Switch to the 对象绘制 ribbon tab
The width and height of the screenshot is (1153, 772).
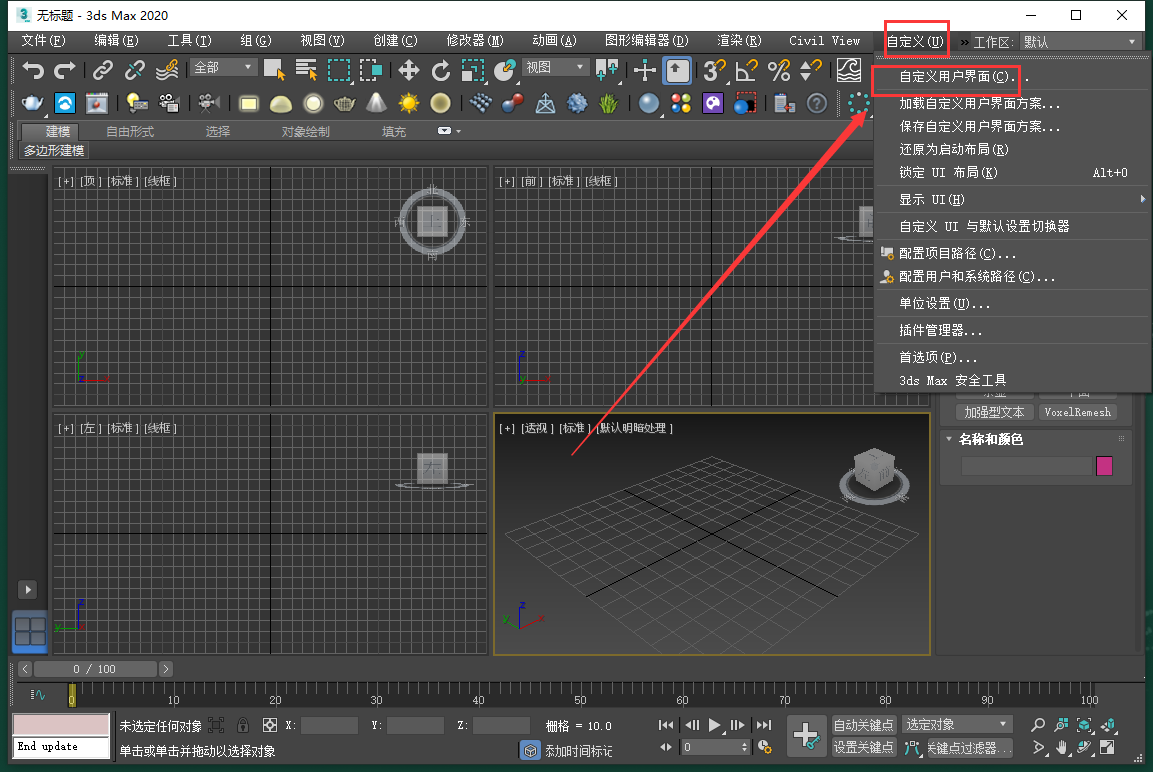coord(305,132)
